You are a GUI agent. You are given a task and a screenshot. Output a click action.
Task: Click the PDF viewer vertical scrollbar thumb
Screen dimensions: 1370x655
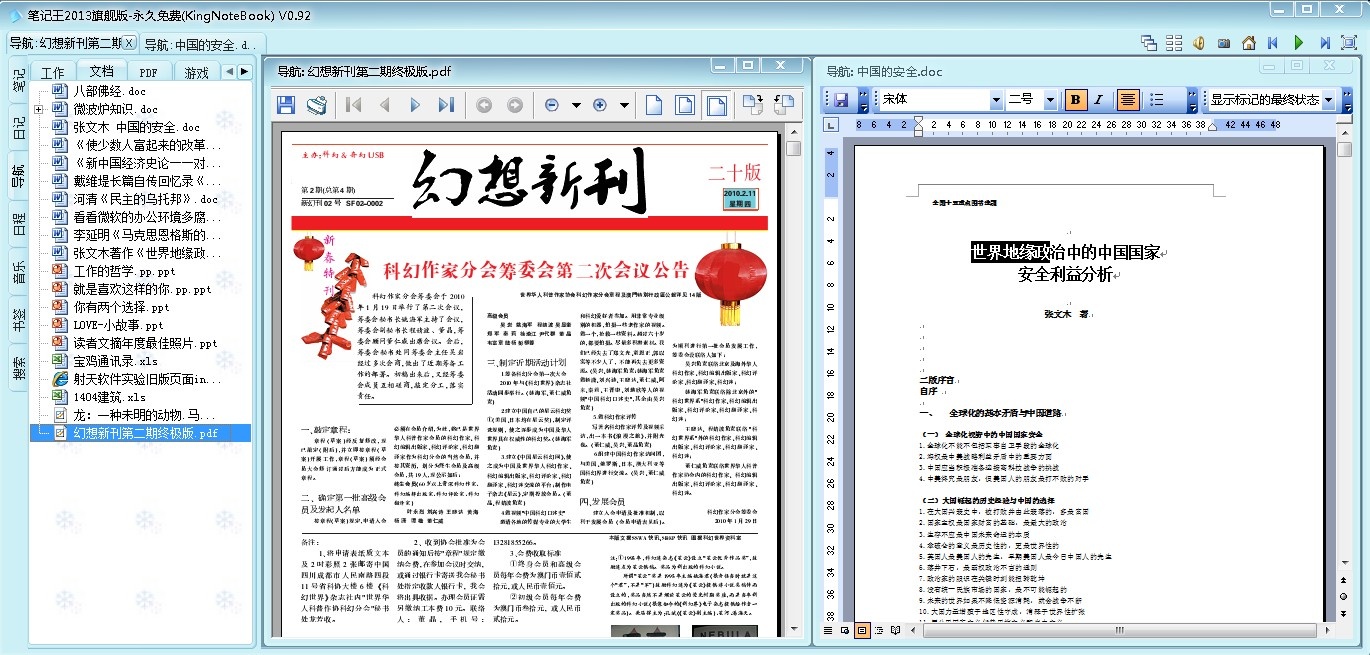[794, 149]
